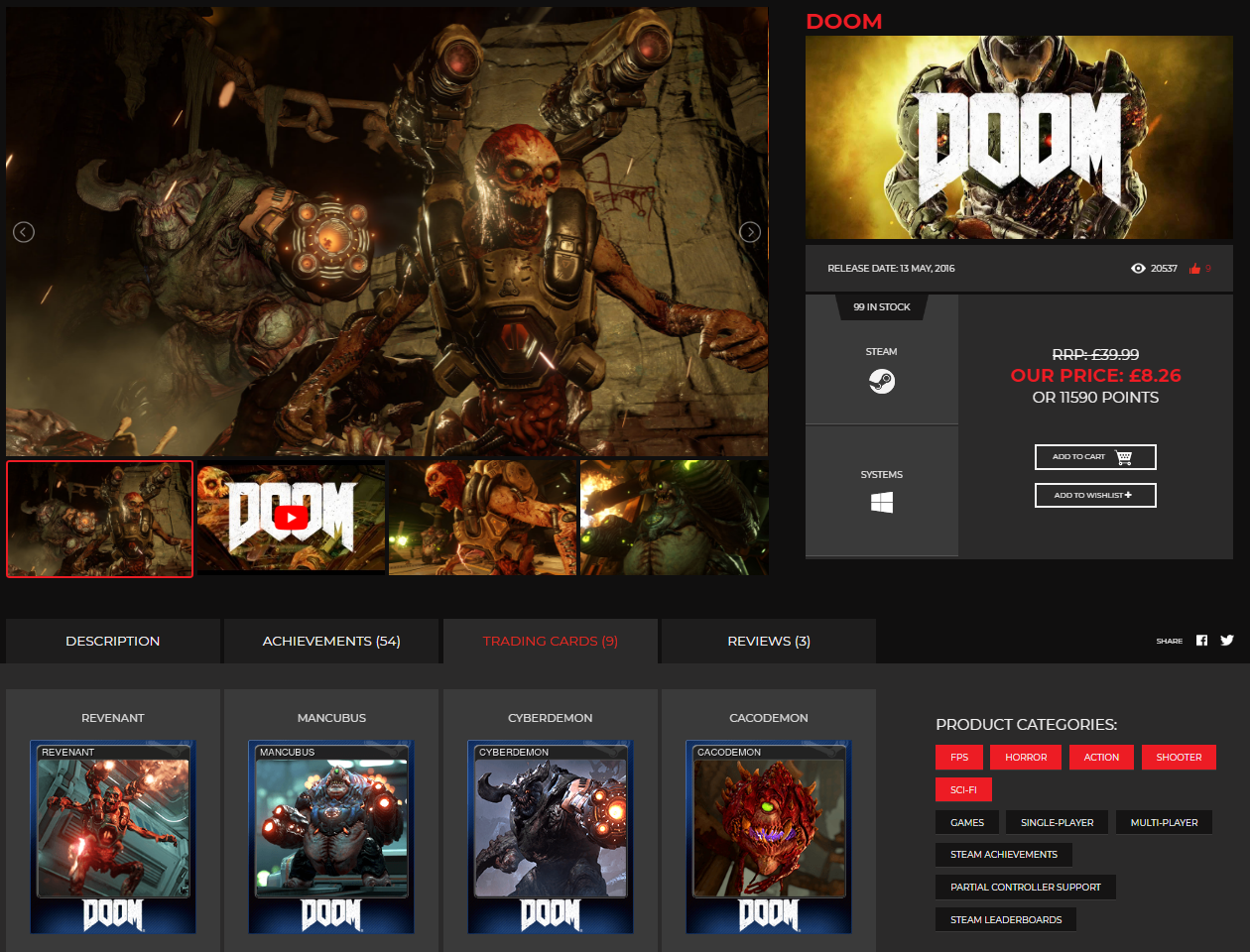Click the Our Price £8.26 text
This screenshot has height=952, width=1250.
(x=1095, y=376)
